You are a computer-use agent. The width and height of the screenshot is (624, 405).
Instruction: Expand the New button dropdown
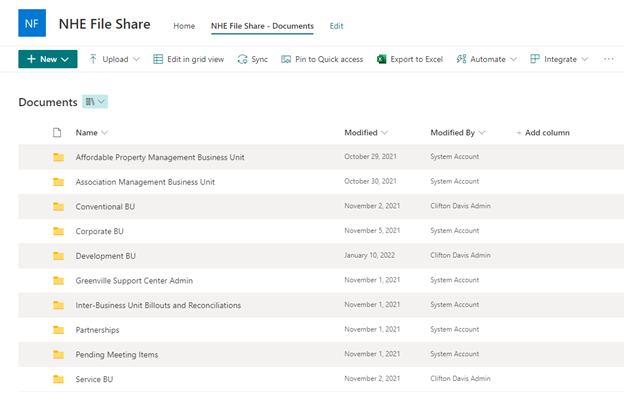pyautogui.click(x=65, y=59)
